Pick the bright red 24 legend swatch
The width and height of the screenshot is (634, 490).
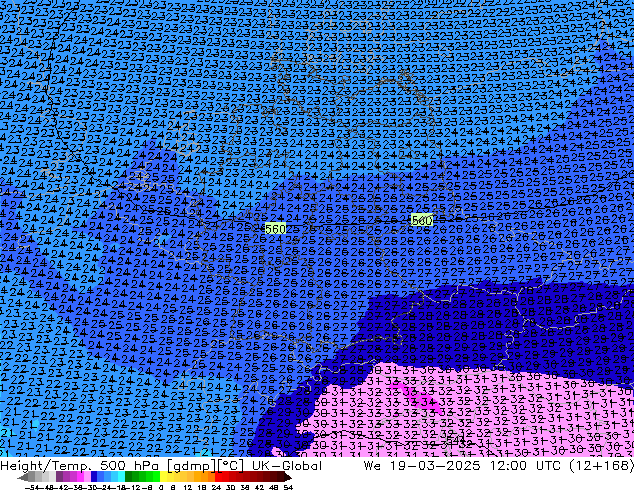pyautogui.click(x=218, y=476)
